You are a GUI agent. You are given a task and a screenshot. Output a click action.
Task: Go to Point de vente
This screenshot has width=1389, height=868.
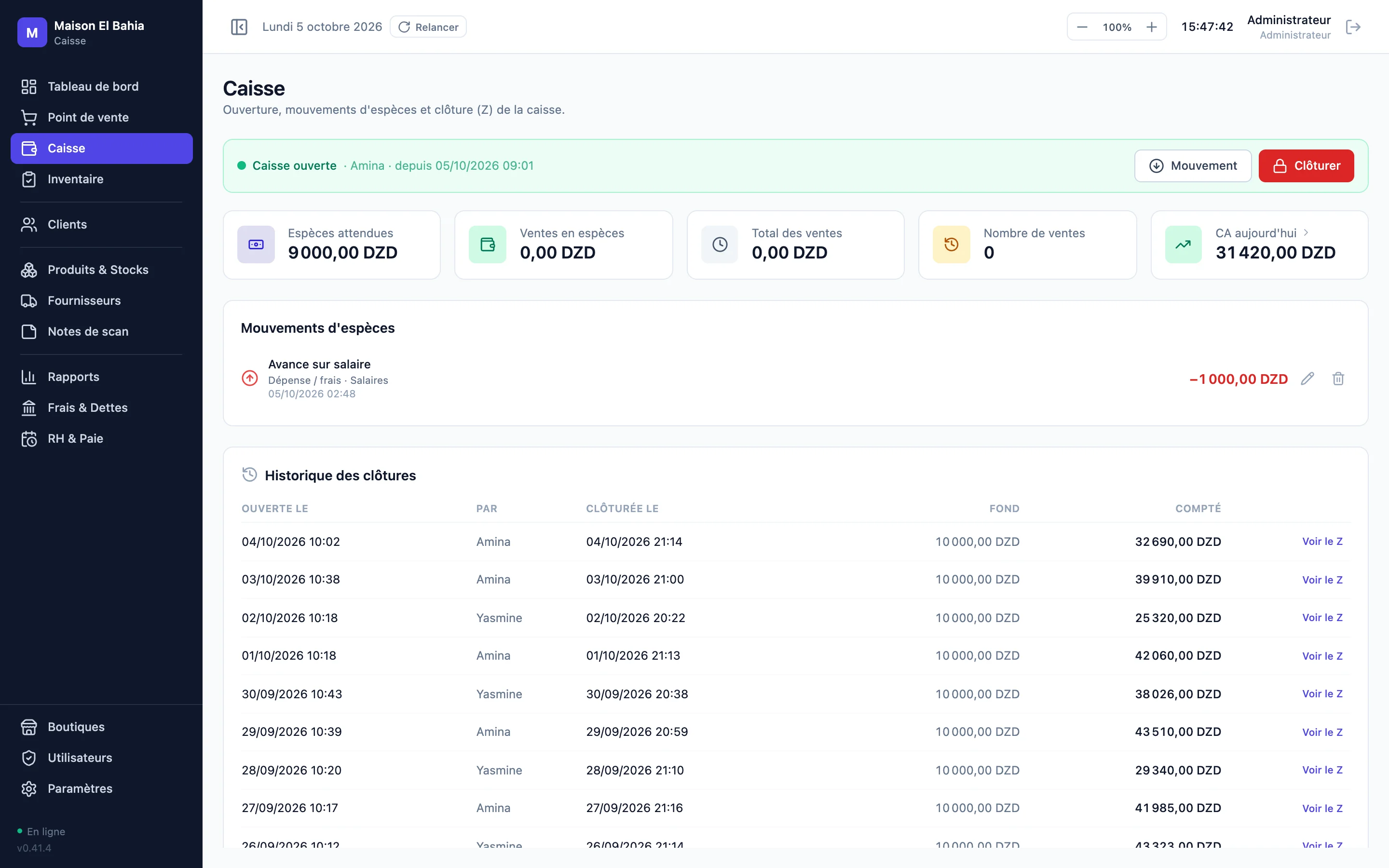pos(102,118)
